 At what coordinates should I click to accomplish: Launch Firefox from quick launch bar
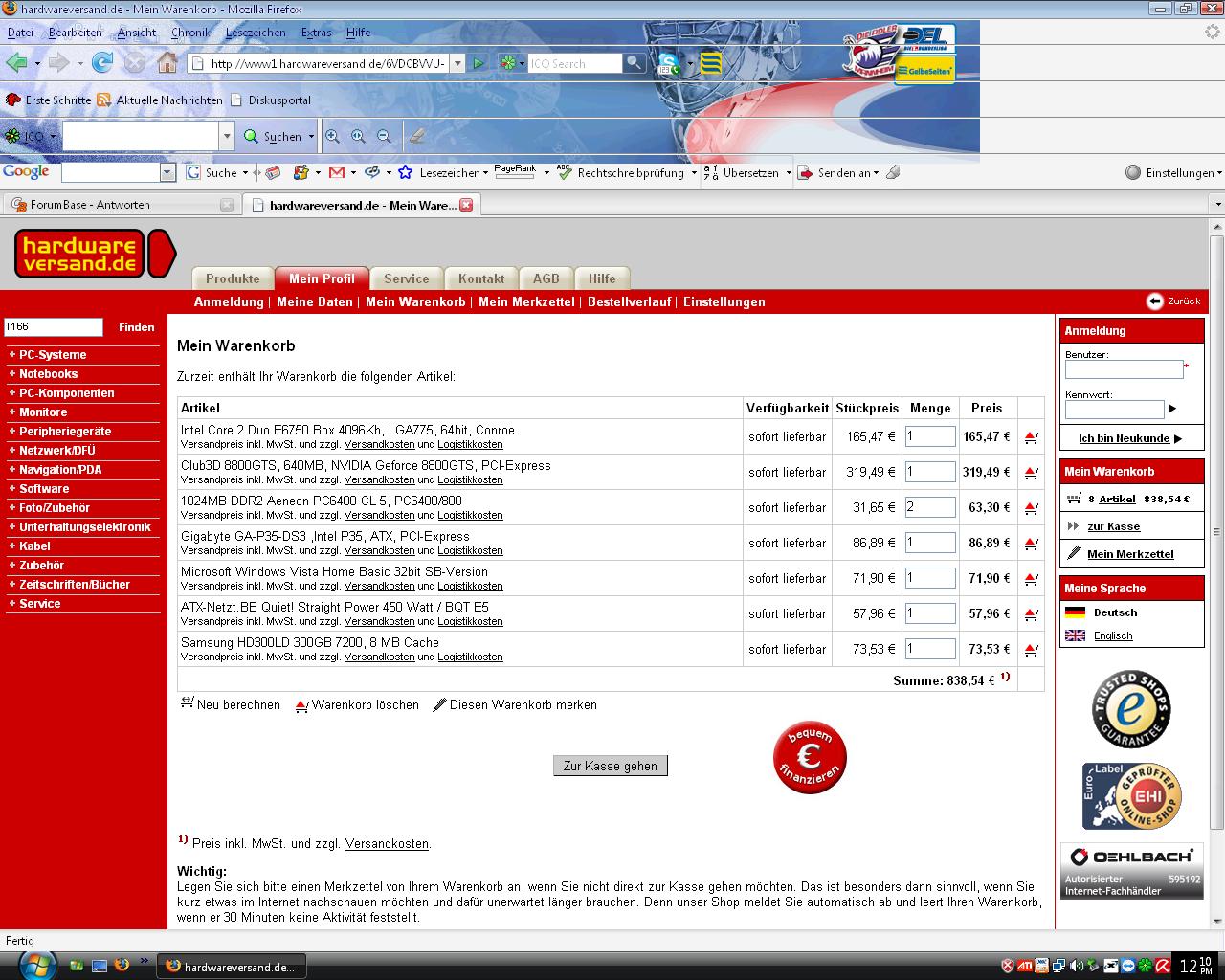[x=122, y=965]
